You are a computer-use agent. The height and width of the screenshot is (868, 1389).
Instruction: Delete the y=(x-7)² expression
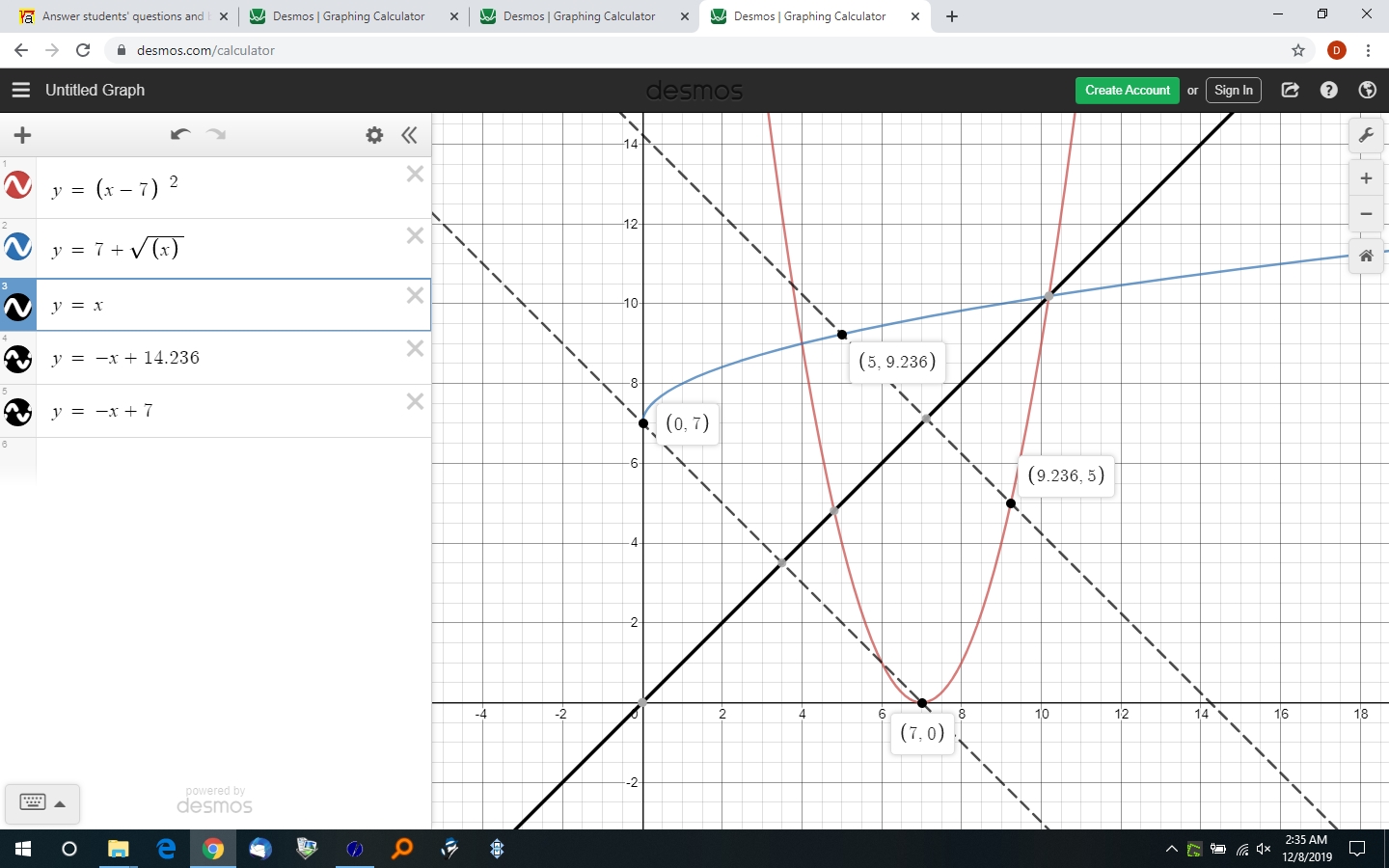[x=415, y=174]
